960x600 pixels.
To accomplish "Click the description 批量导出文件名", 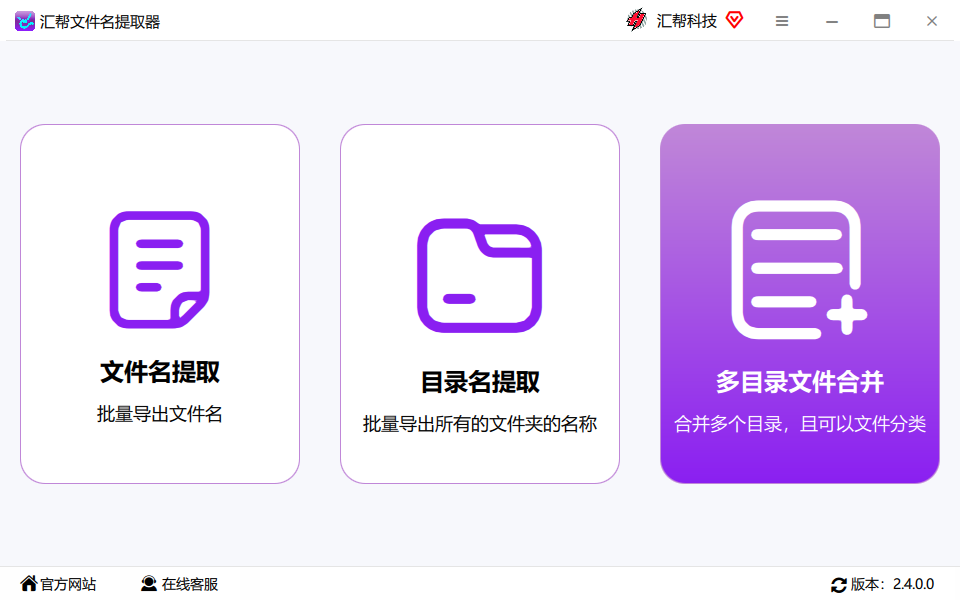I will pos(160,414).
